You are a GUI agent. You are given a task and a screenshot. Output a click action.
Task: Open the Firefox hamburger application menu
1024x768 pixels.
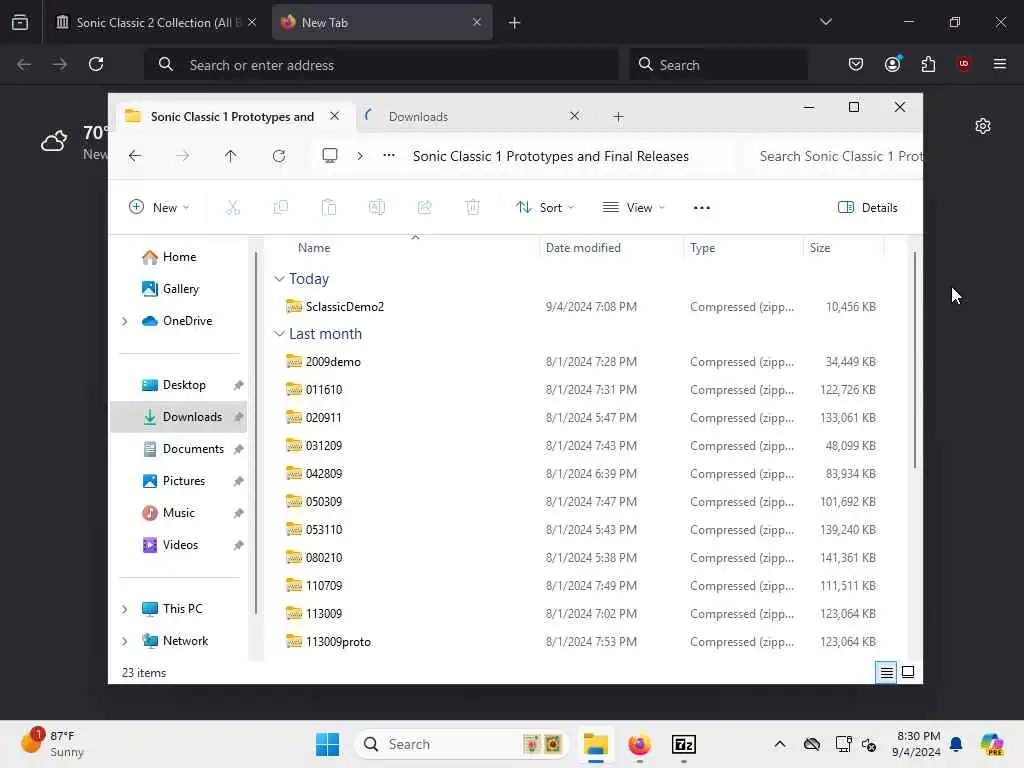pyautogui.click(x=1000, y=64)
